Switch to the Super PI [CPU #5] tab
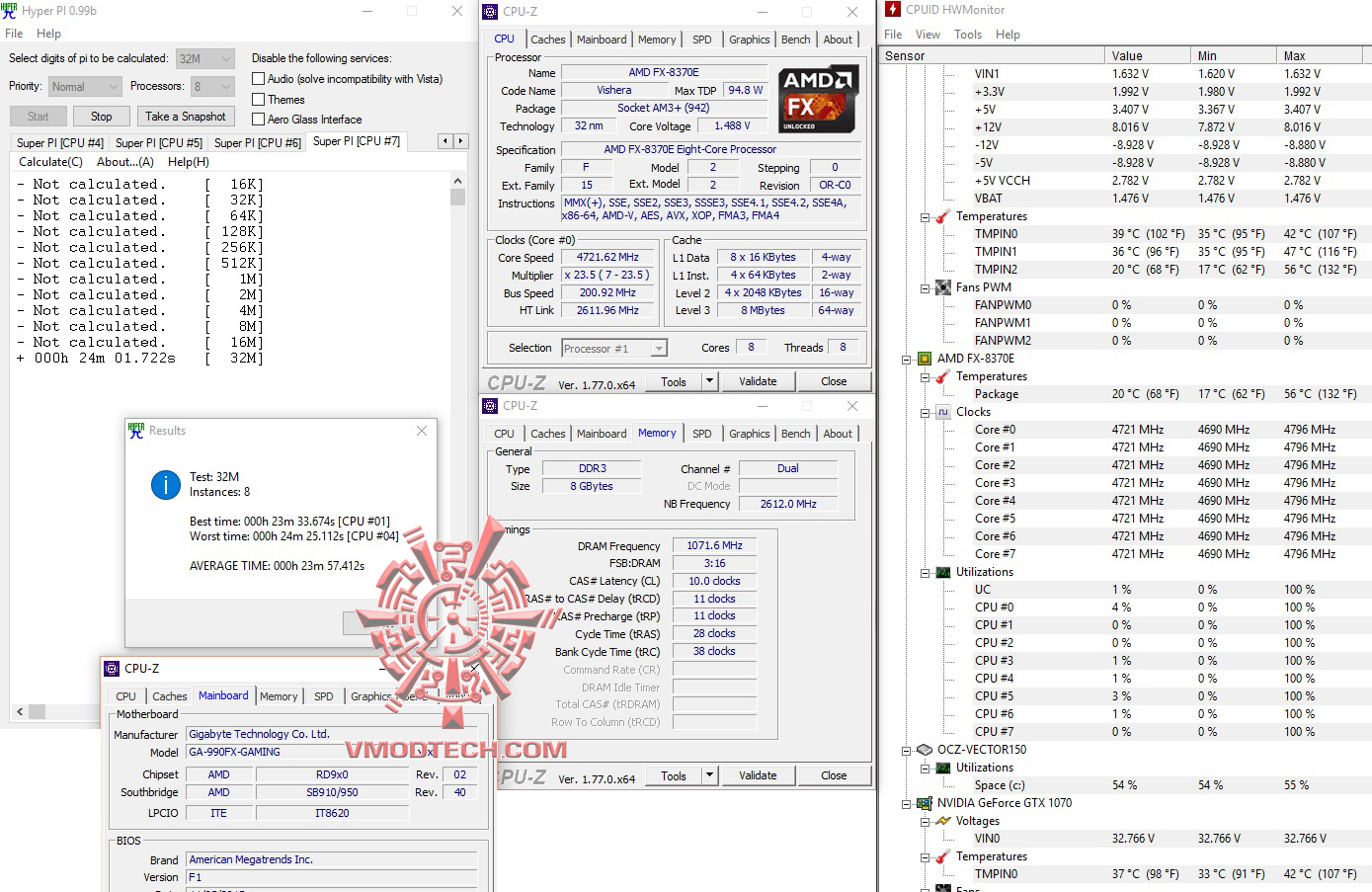 tap(159, 143)
